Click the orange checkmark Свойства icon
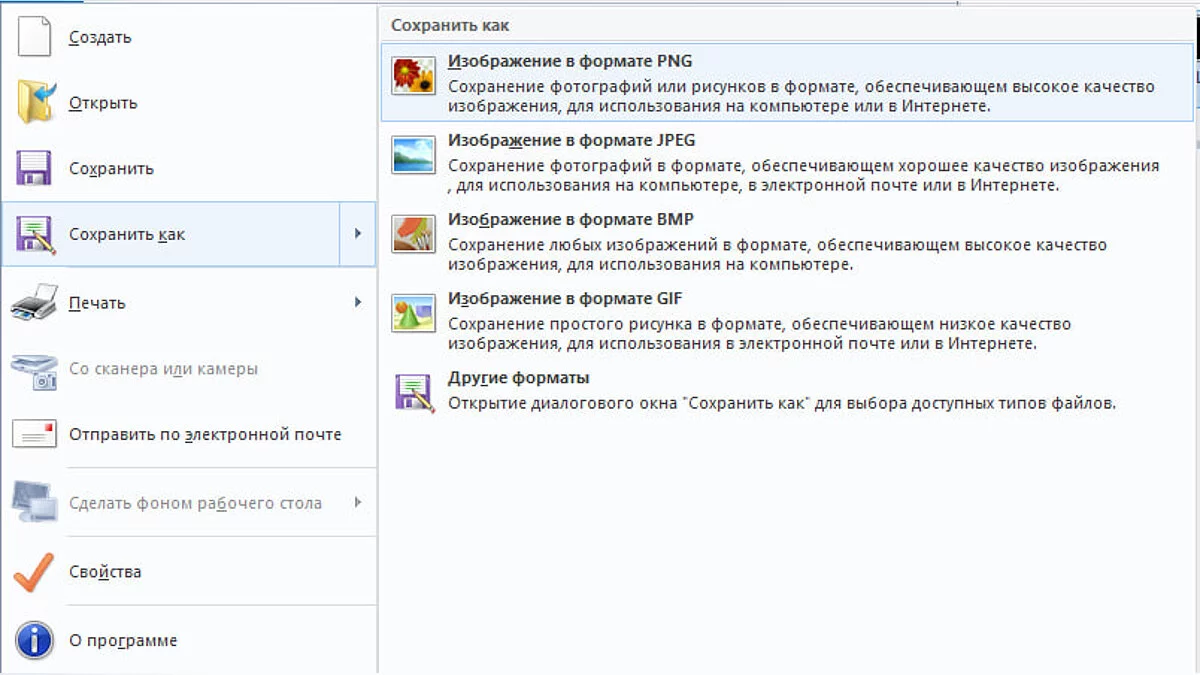 point(35,572)
